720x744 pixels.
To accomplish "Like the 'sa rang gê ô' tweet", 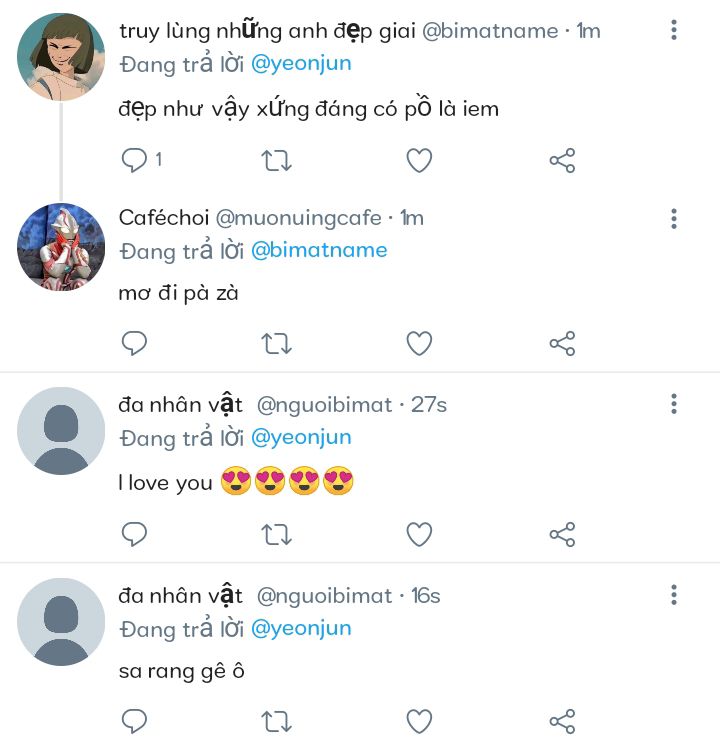I will click(x=419, y=721).
